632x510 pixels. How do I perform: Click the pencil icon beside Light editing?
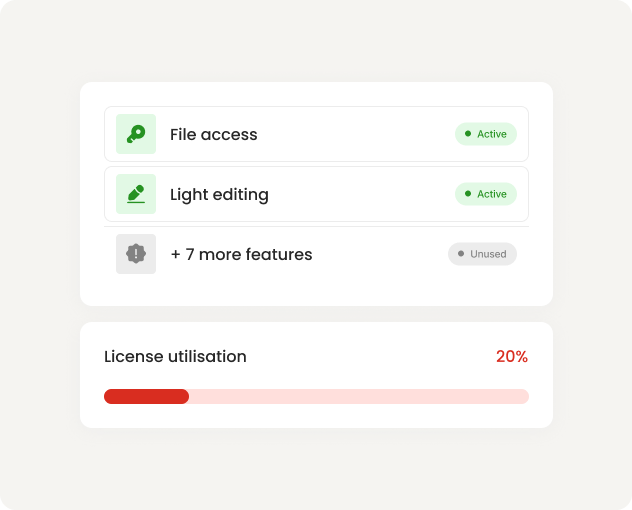pyautogui.click(x=136, y=194)
